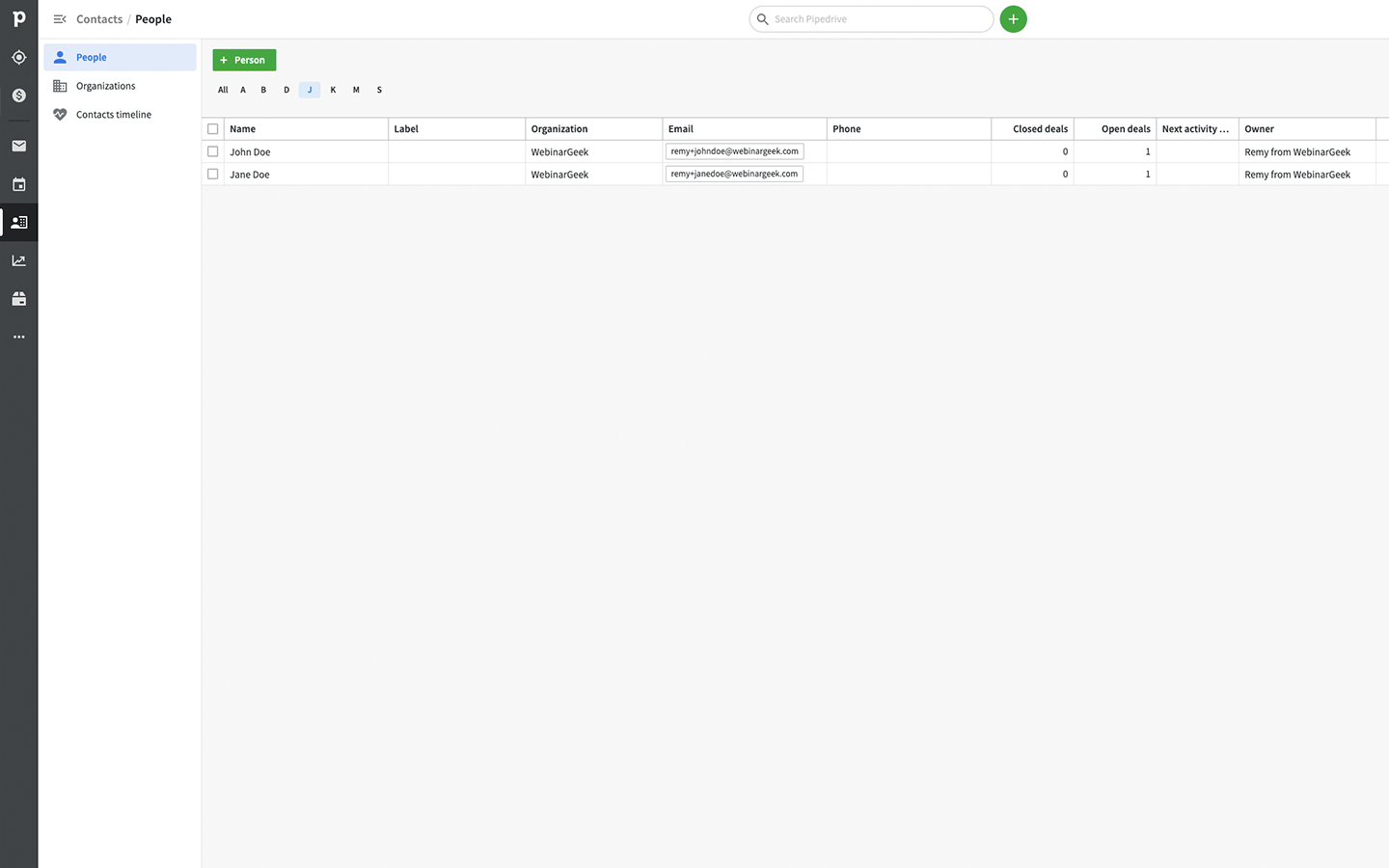Select the Jane Doe row checkbox
The image size is (1389, 868).
213,175
